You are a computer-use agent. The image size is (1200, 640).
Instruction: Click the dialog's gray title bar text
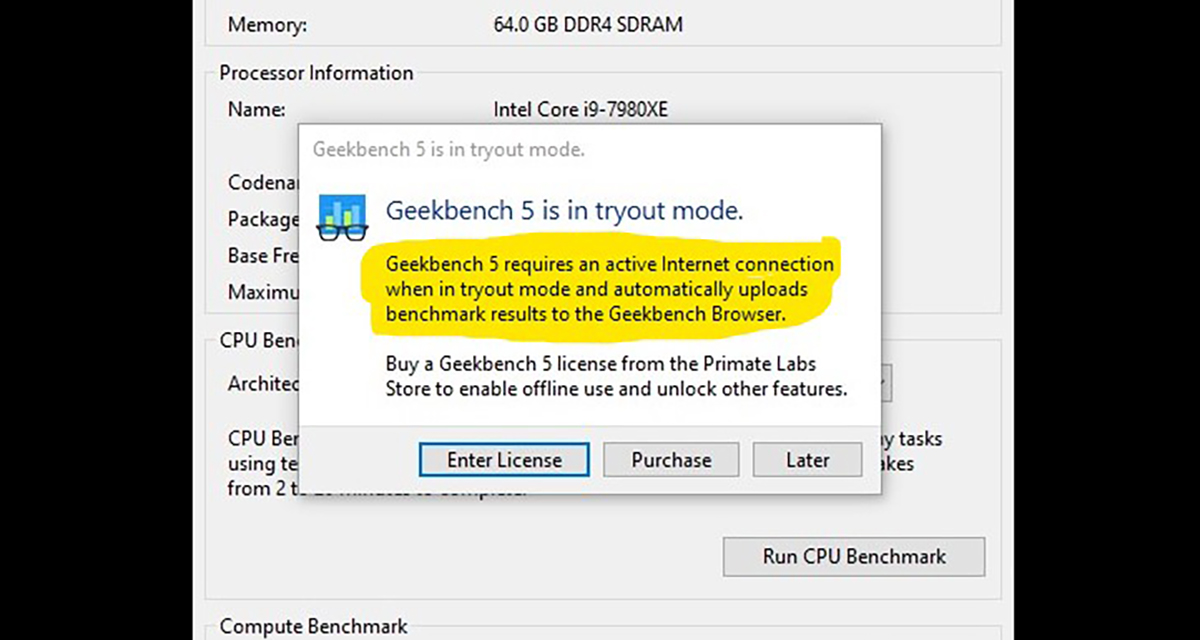coord(448,150)
